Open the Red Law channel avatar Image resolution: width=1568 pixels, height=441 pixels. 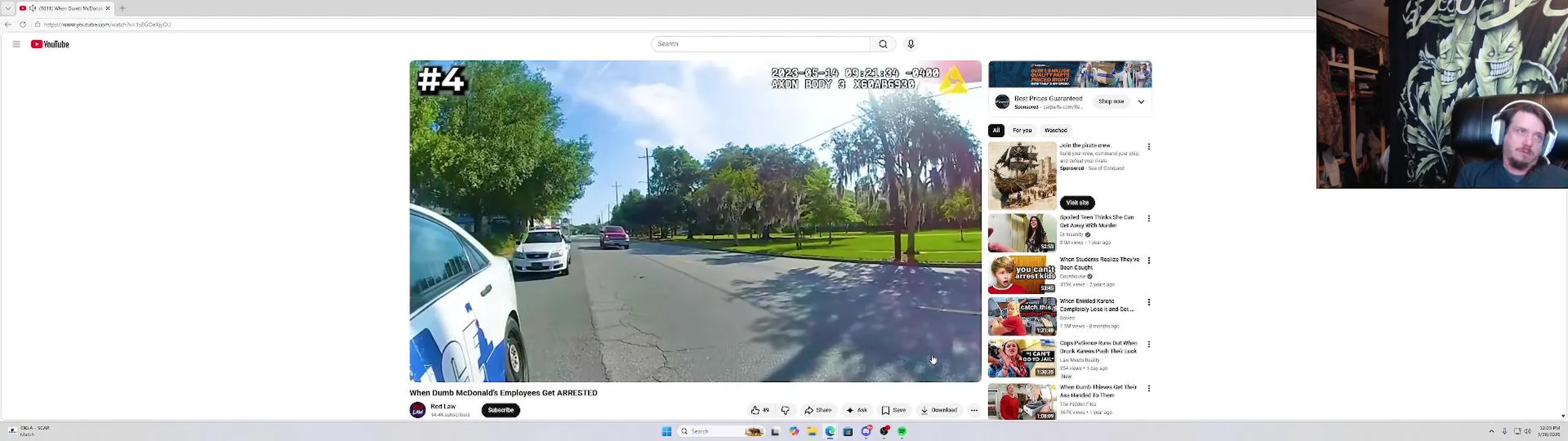[x=418, y=410]
